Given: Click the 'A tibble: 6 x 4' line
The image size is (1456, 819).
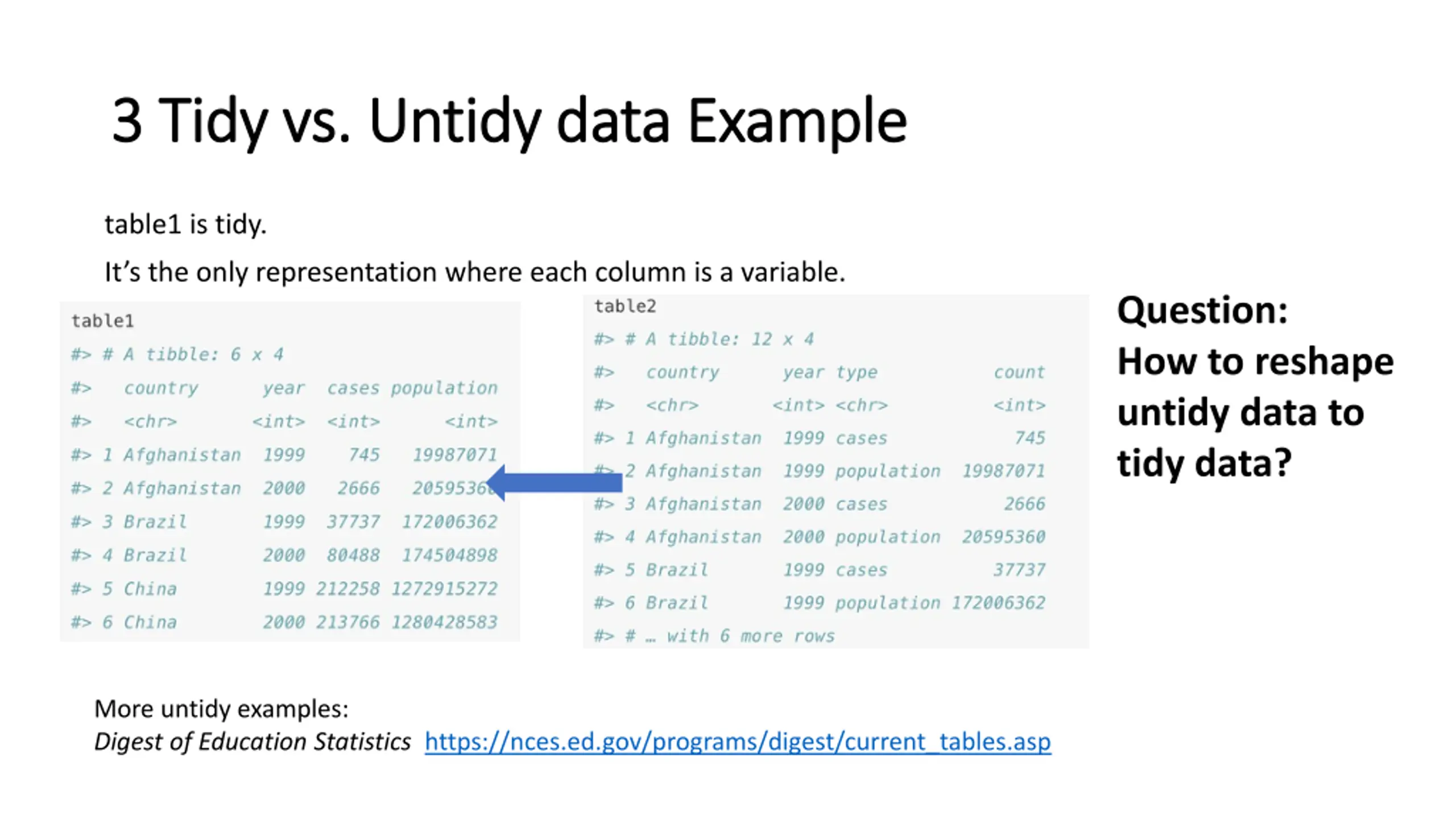Looking at the screenshot, I should point(177,355).
